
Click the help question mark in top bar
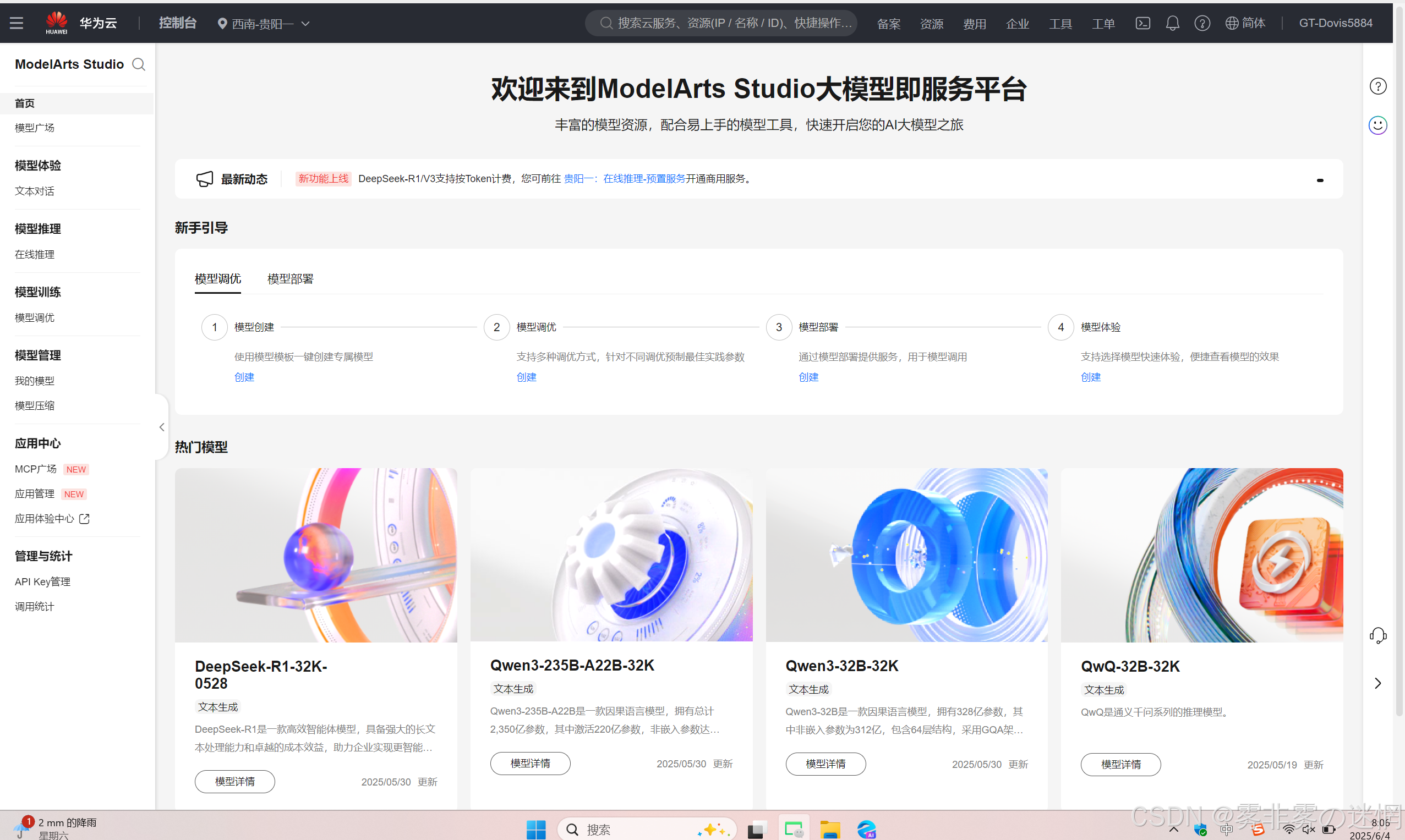click(1202, 23)
